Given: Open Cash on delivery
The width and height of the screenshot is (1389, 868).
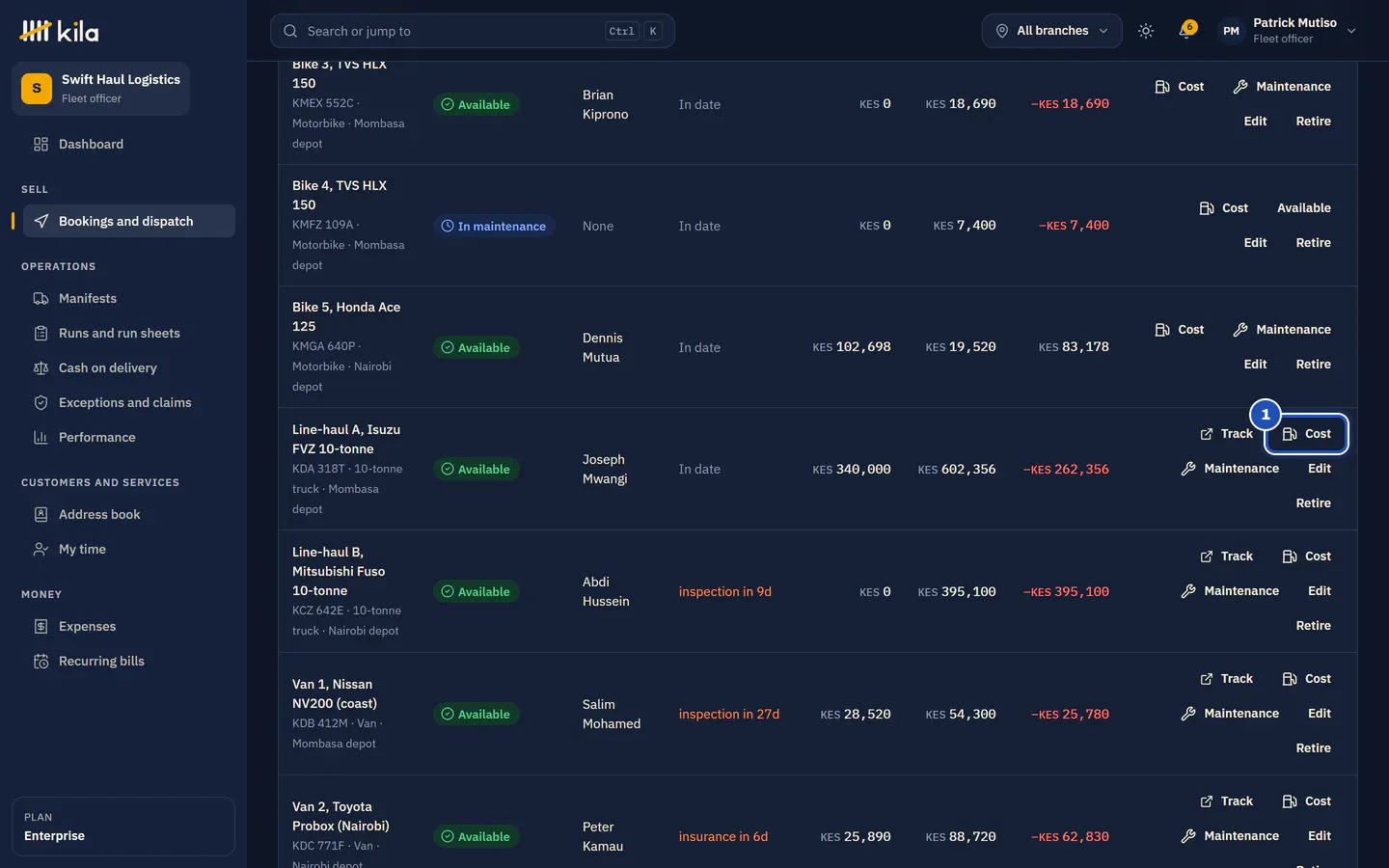Looking at the screenshot, I should 129,367.
